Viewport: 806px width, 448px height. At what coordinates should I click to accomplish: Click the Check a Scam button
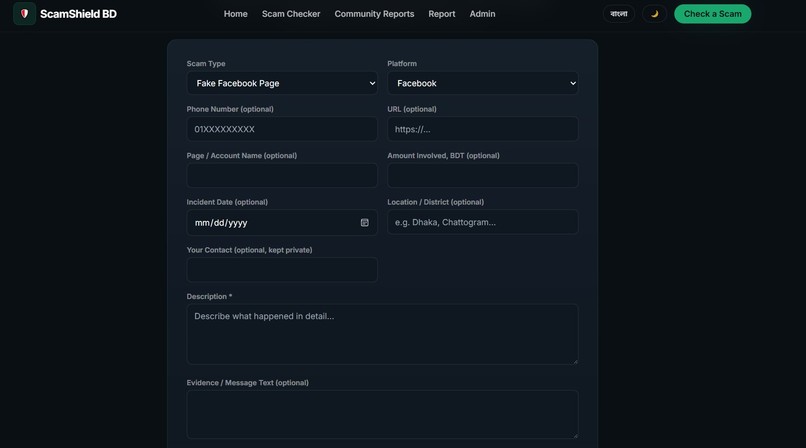712,14
